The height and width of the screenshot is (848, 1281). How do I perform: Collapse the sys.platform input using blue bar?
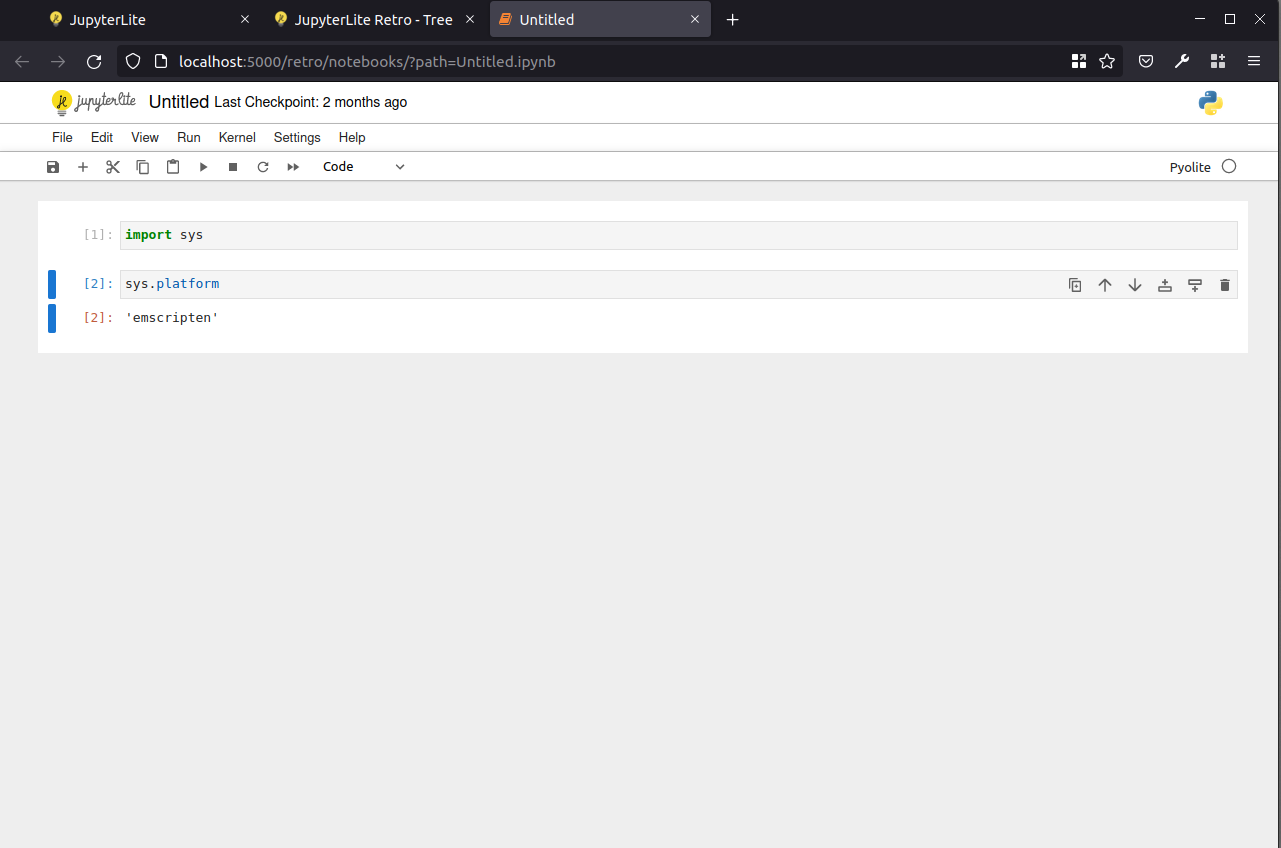(52, 284)
